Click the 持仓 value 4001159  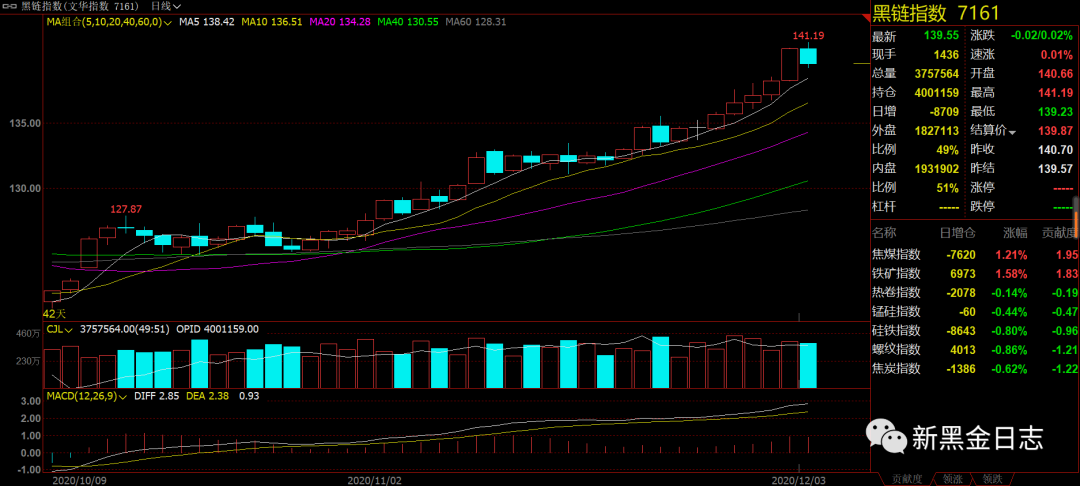[x=935, y=93]
